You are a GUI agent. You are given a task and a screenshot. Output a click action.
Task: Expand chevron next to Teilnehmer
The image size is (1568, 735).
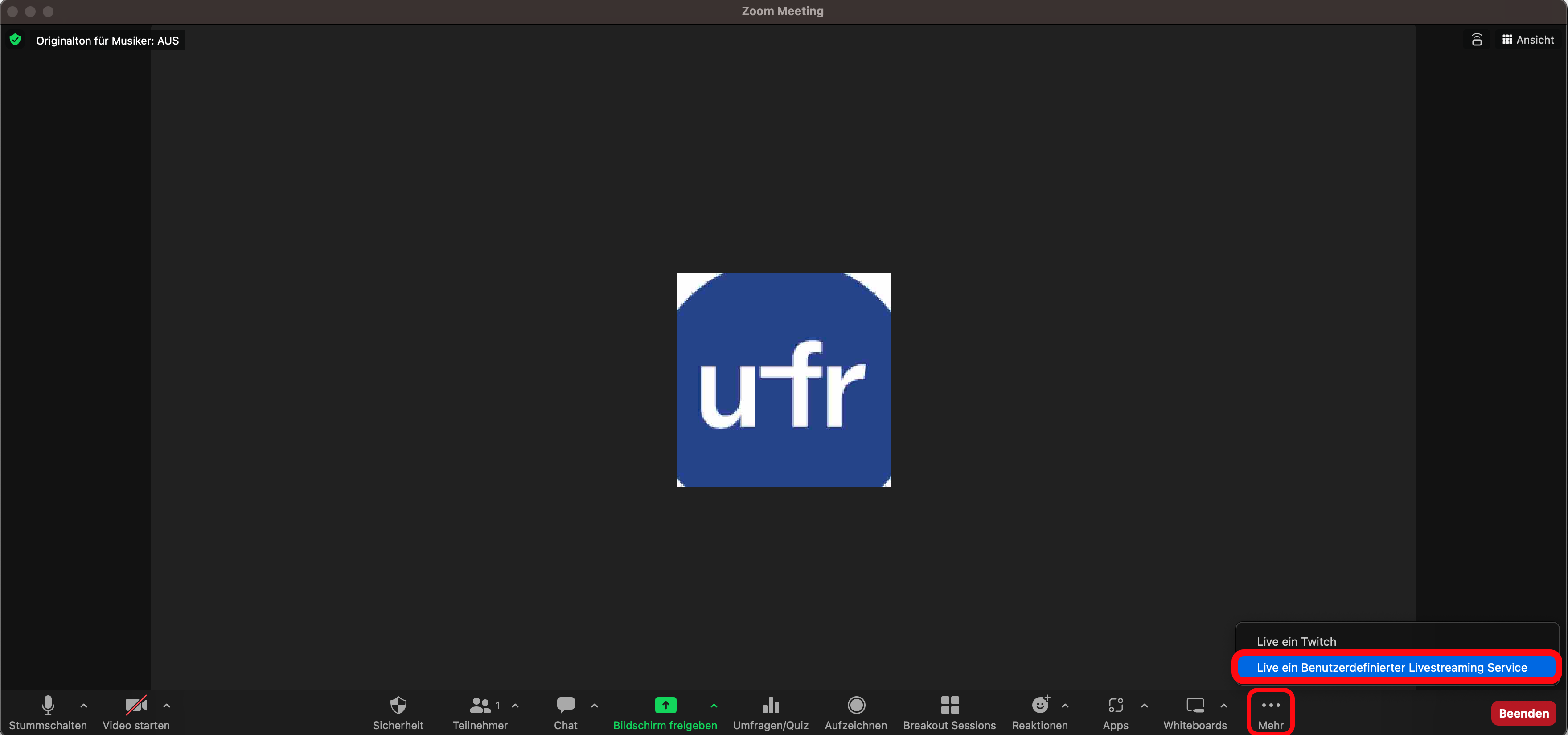(516, 706)
